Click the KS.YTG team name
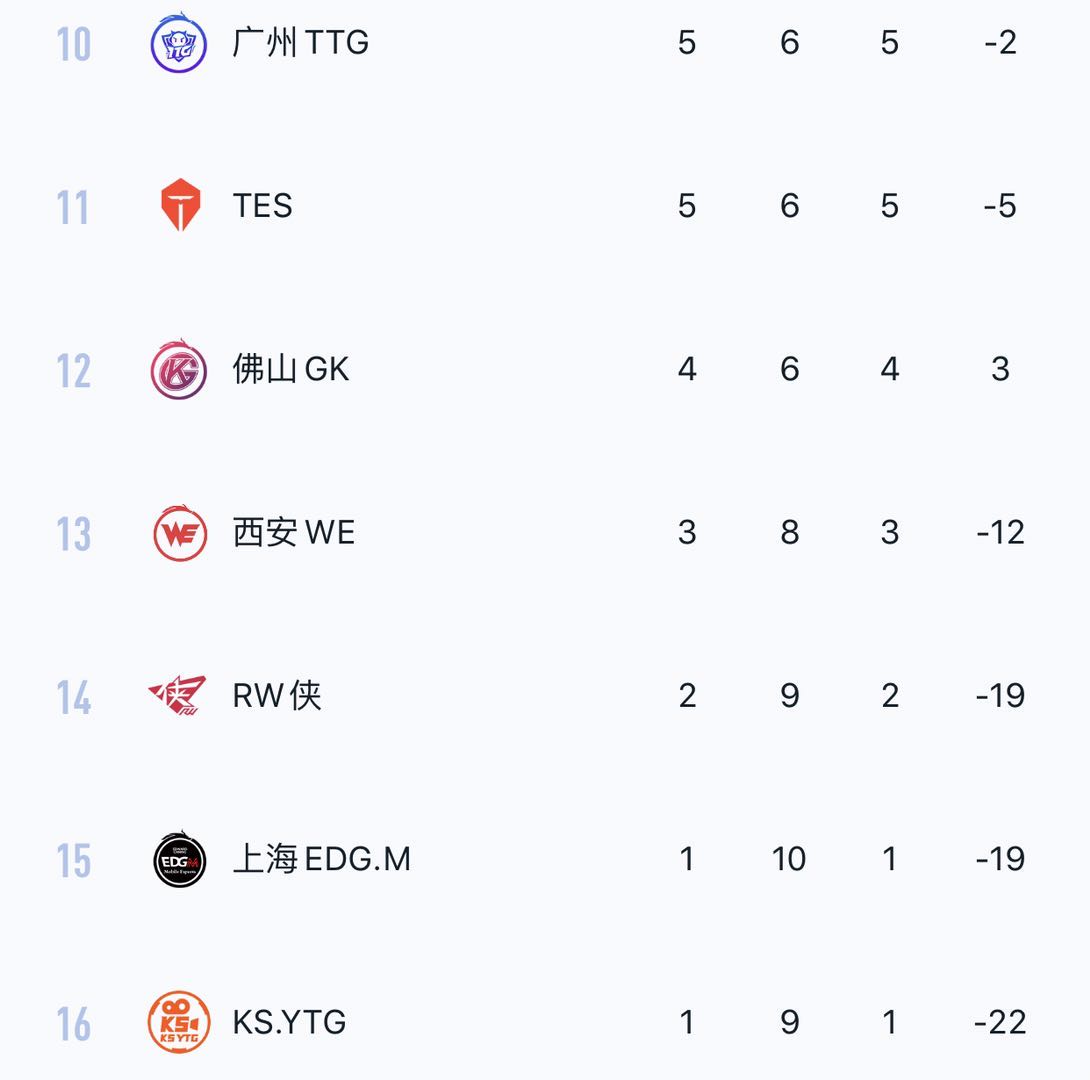Viewport: 1090px width, 1080px height. click(289, 1022)
